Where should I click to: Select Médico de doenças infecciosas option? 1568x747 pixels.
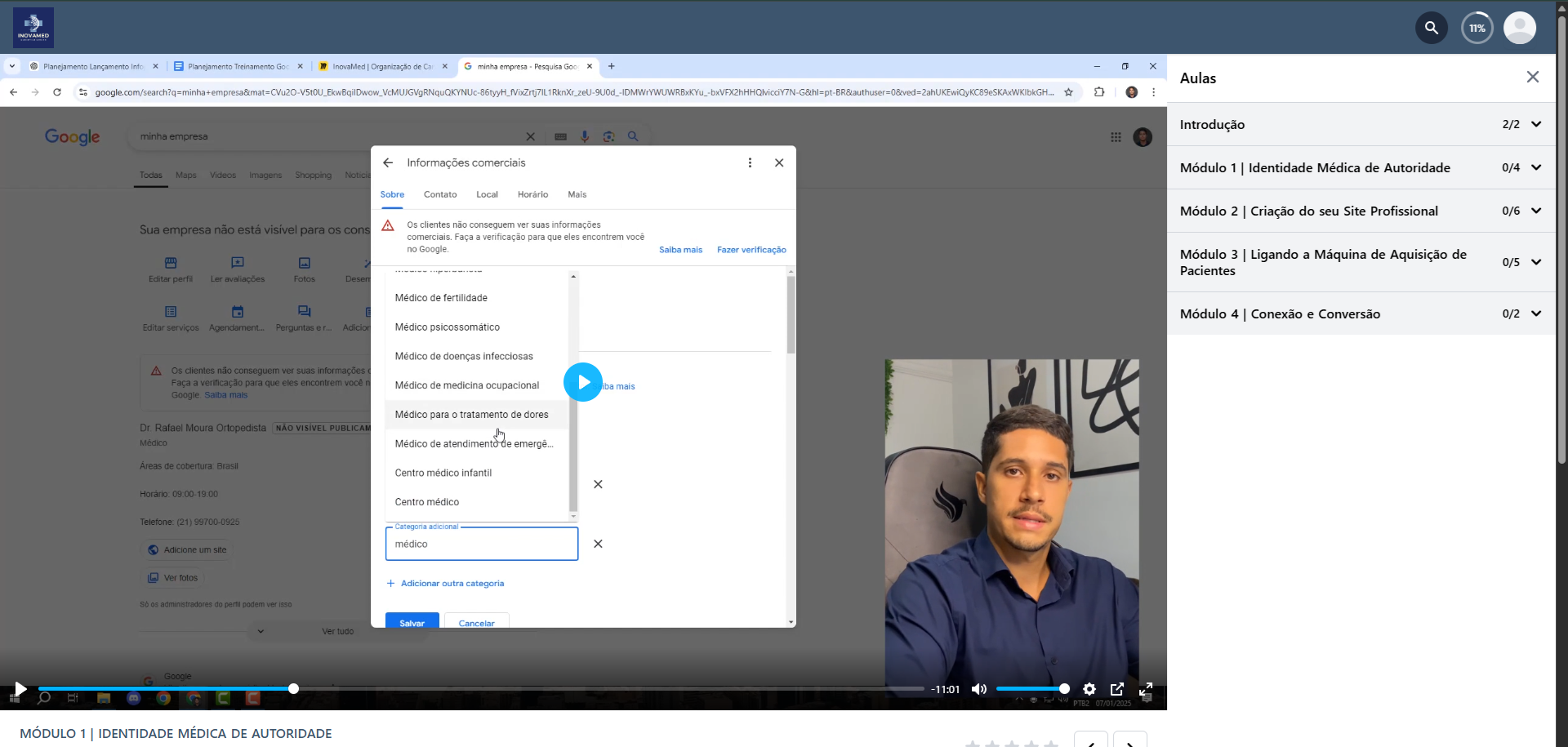pos(477,356)
